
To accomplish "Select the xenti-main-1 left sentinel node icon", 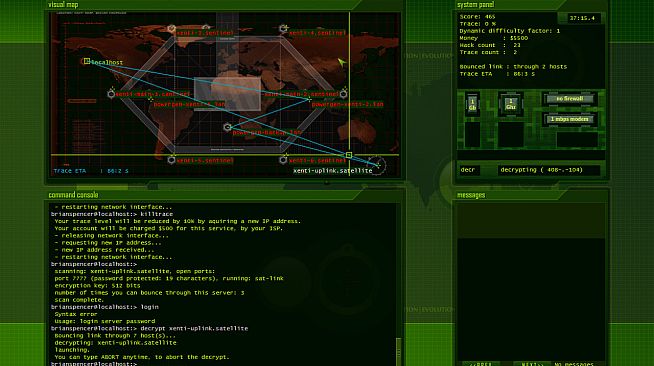I will pos(111,94).
